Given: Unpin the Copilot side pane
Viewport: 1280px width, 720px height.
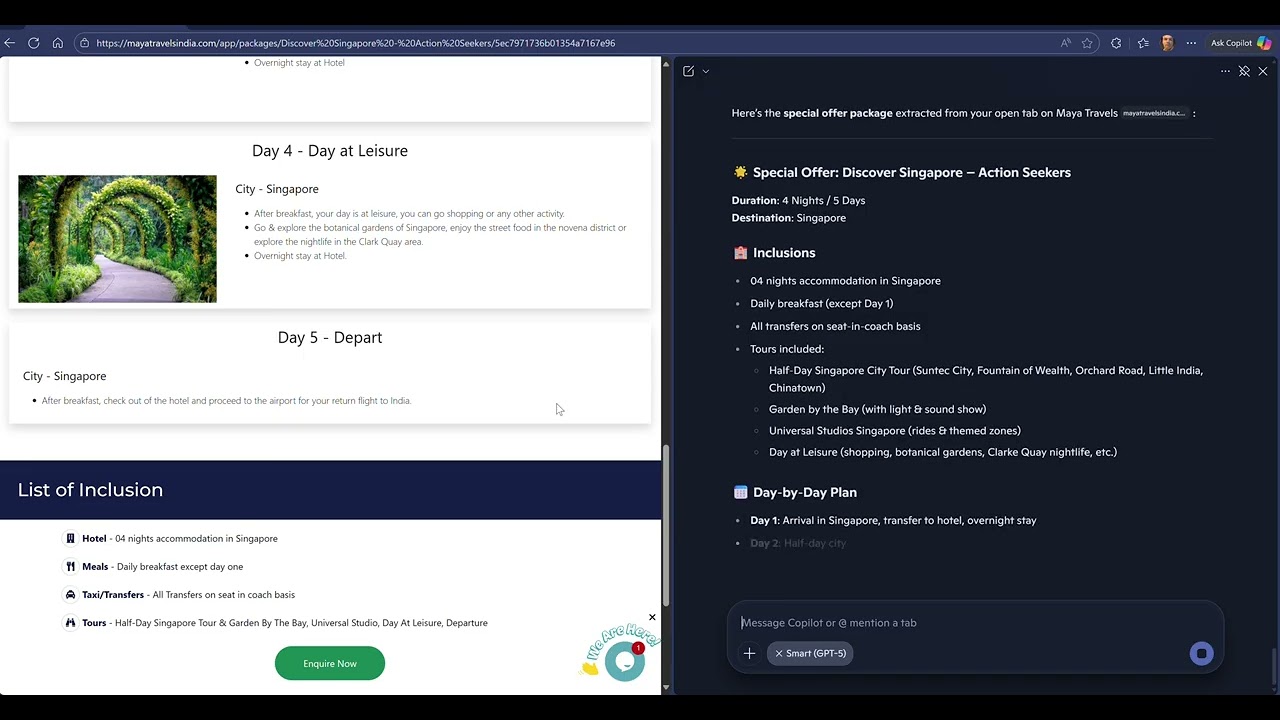Looking at the screenshot, I should [1244, 71].
